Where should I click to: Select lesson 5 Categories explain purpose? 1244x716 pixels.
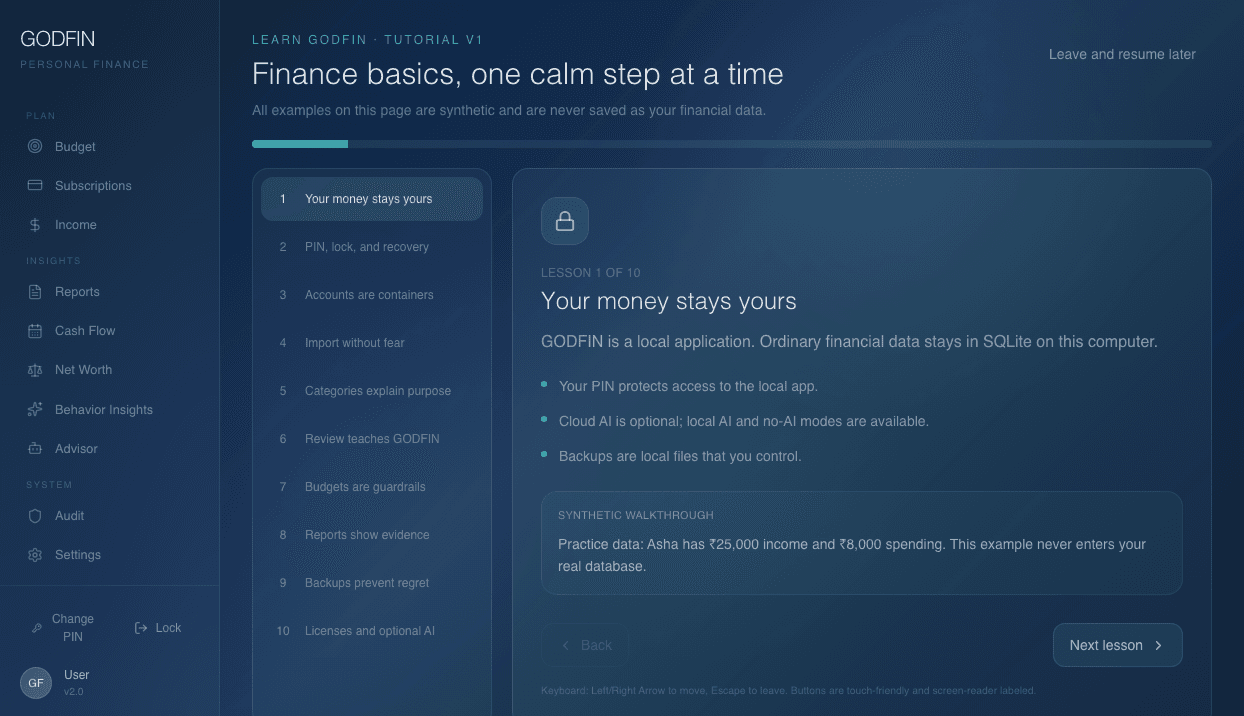pyautogui.click(x=372, y=391)
